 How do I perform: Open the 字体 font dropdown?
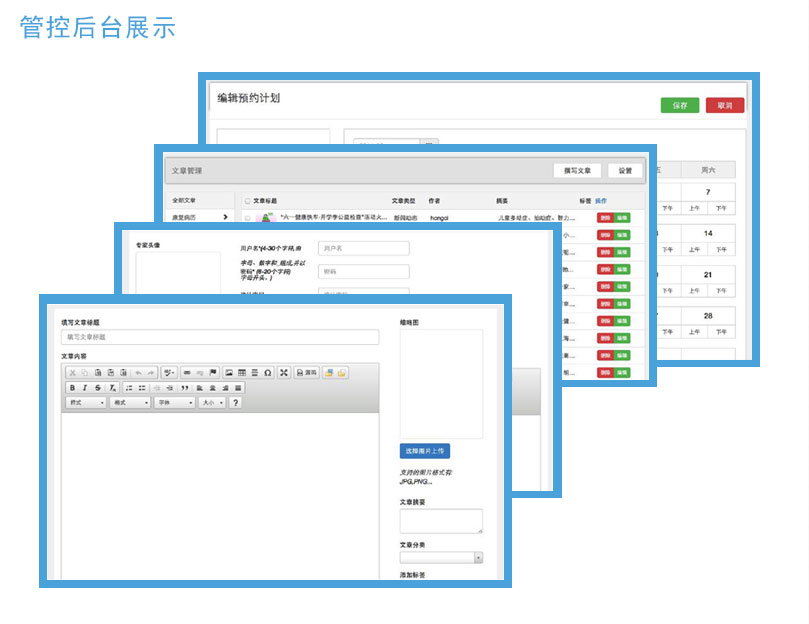tap(174, 403)
